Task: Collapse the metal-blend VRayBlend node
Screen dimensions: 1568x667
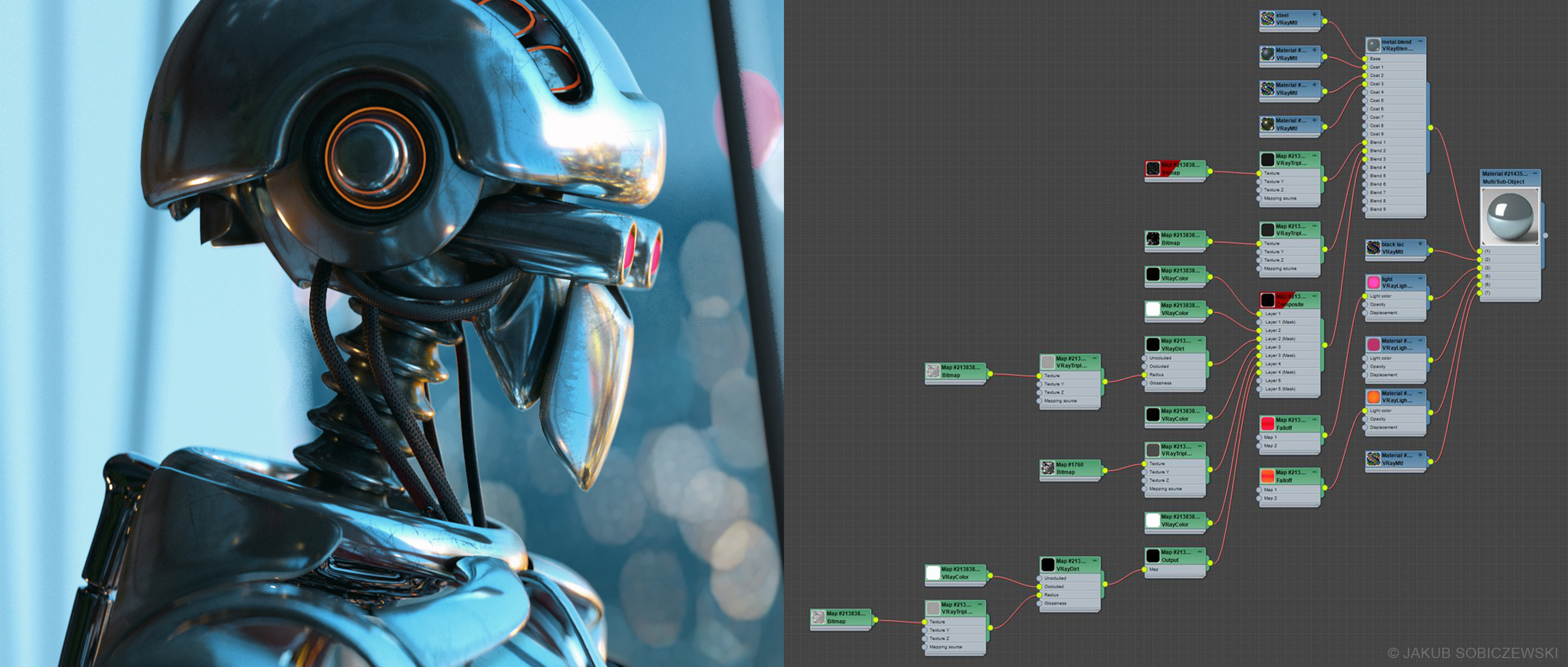Action: coord(1420,41)
